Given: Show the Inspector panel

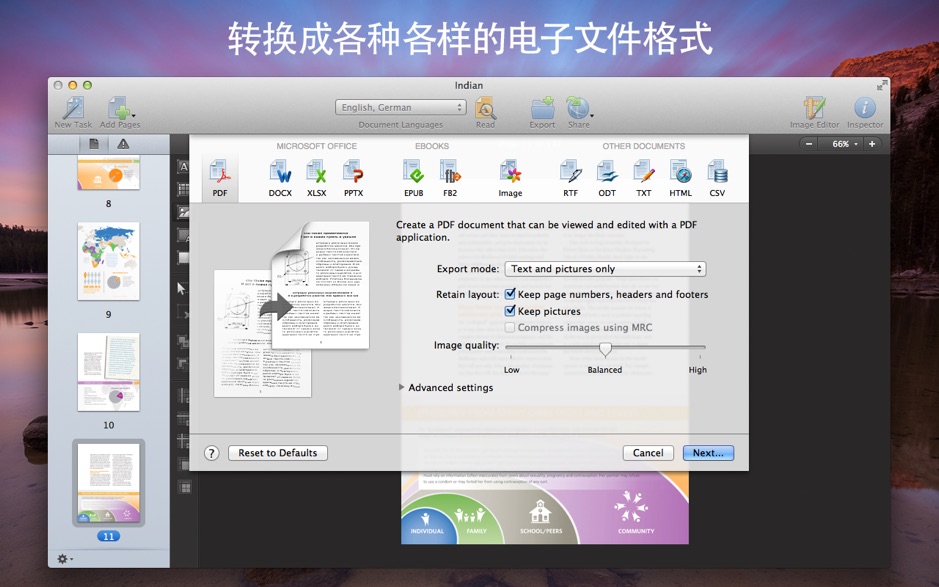Looking at the screenshot, I should tap(865, 110).
